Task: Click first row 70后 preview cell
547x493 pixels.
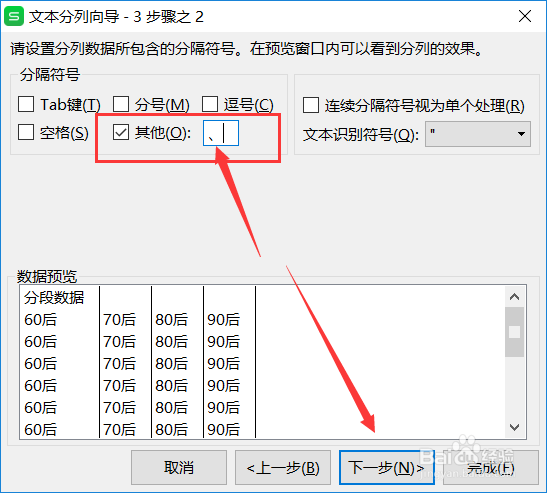Action: pyautogui.click(x=119, y=320)
